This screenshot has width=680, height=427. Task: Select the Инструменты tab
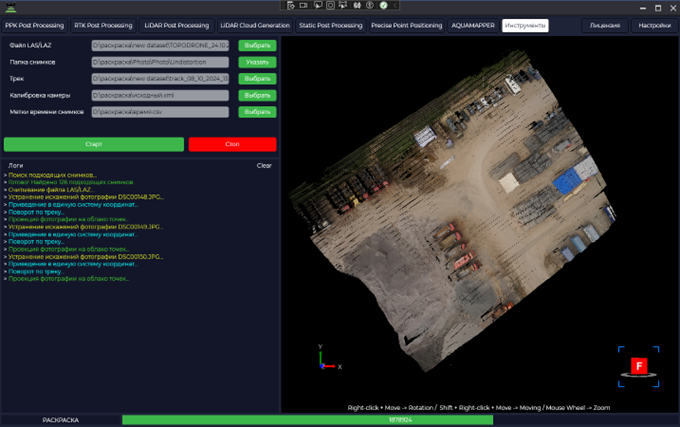525,26
